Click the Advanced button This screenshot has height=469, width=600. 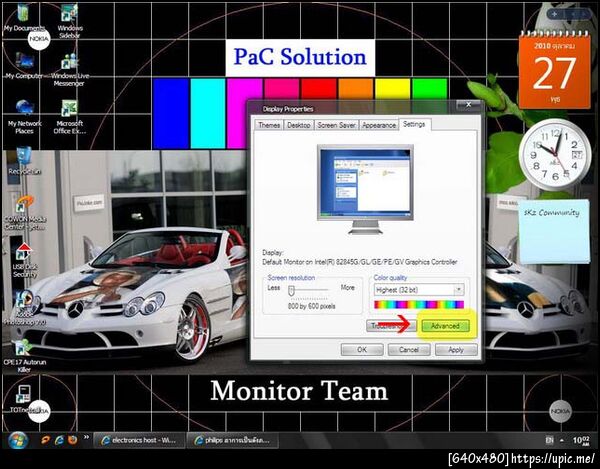(x=445, y=326)
